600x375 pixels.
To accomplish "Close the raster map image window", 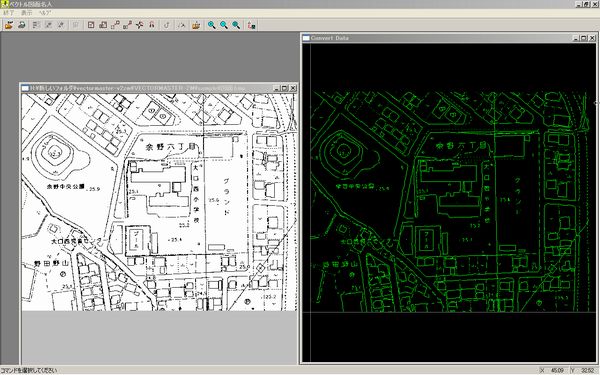I will point(293,88).
